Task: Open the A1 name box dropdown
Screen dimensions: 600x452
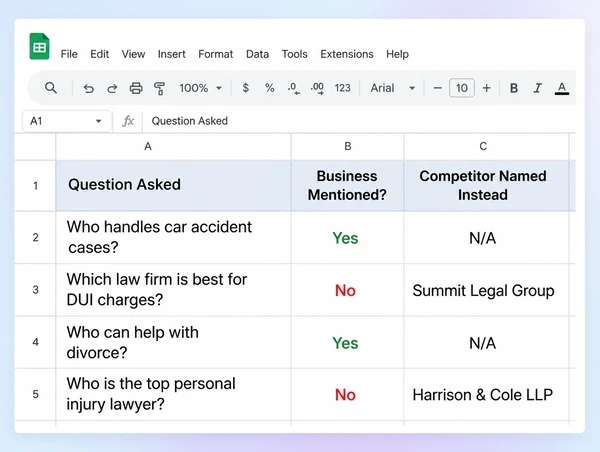Action: [x=98, y=121]
